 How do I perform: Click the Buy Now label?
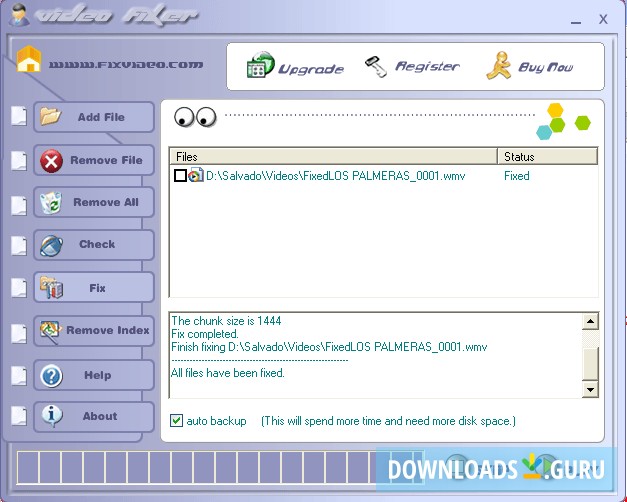pyautogui.click(x=545, y=67)
